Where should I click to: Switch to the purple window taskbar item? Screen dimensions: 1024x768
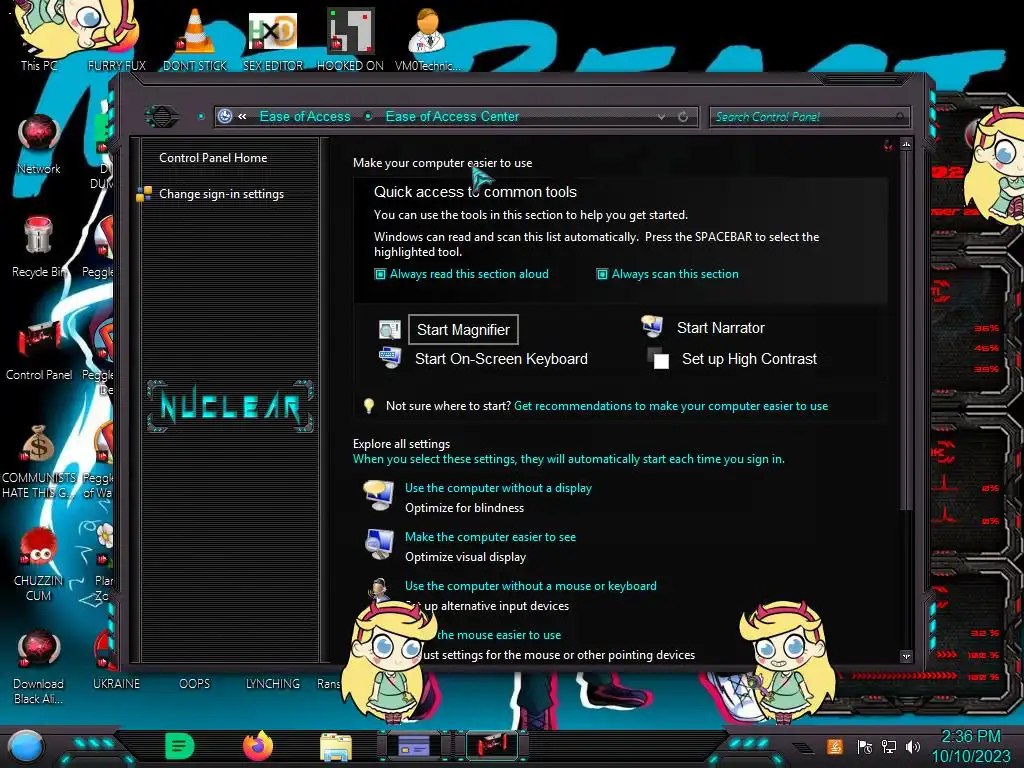[414, 746]
